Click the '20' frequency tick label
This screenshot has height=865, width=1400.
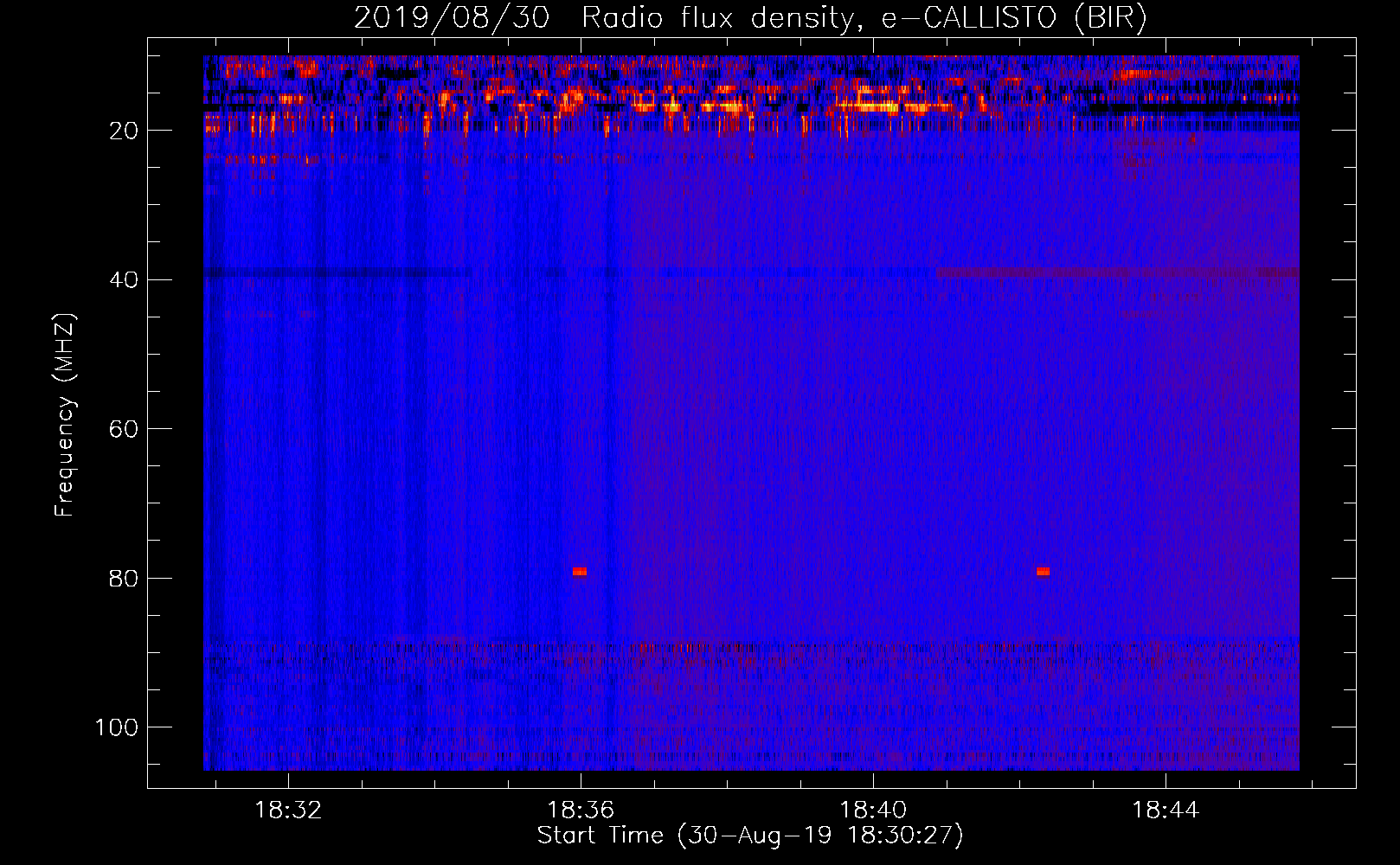124,131
